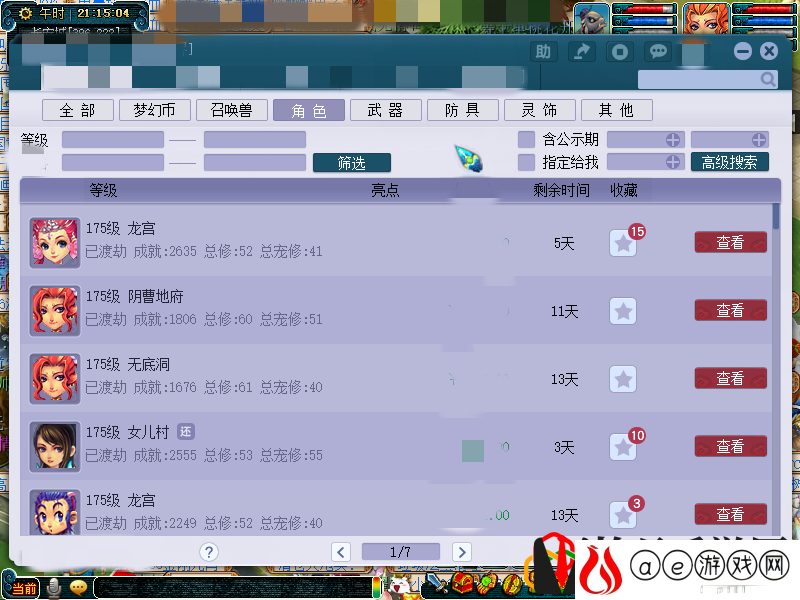Click the question mark help icon
This screenshot has width=800, height=600.
click(x=209, y=552)
